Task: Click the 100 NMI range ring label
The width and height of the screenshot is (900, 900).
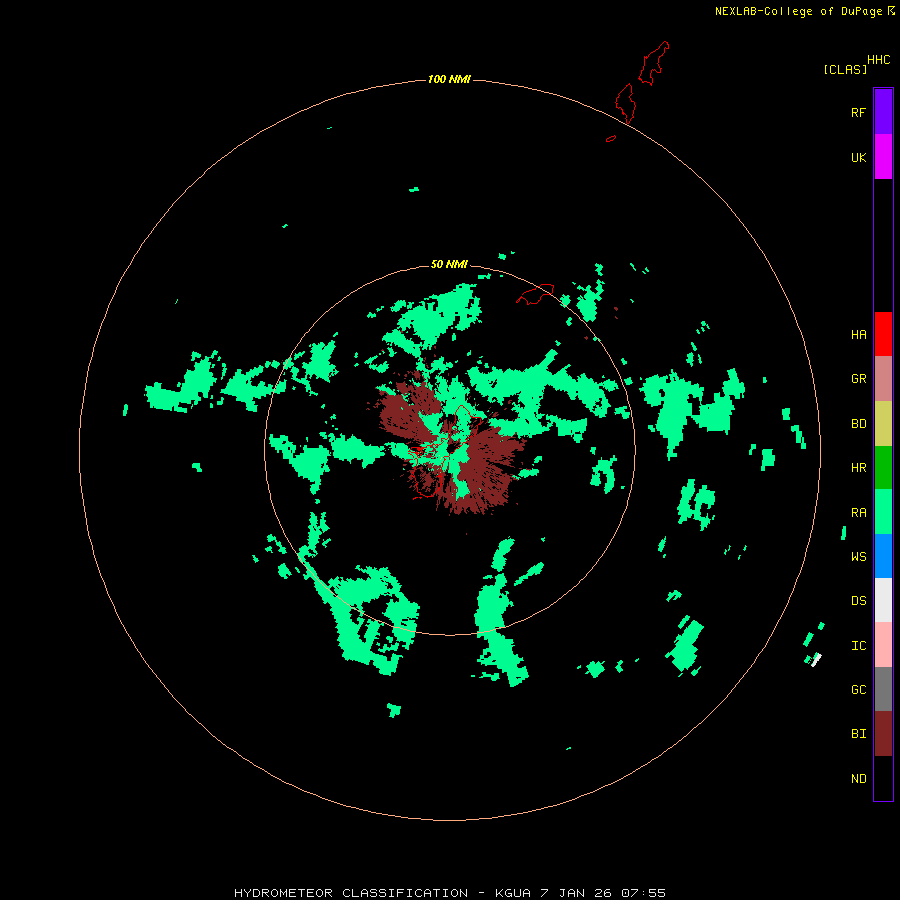Action: click(x=449, y=79)
